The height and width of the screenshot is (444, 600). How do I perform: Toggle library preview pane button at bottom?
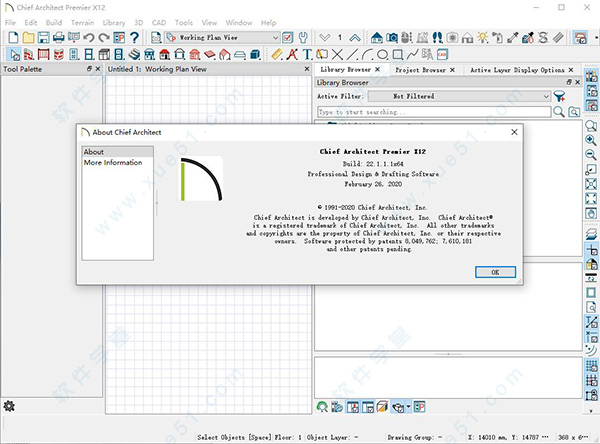(353, 407)
